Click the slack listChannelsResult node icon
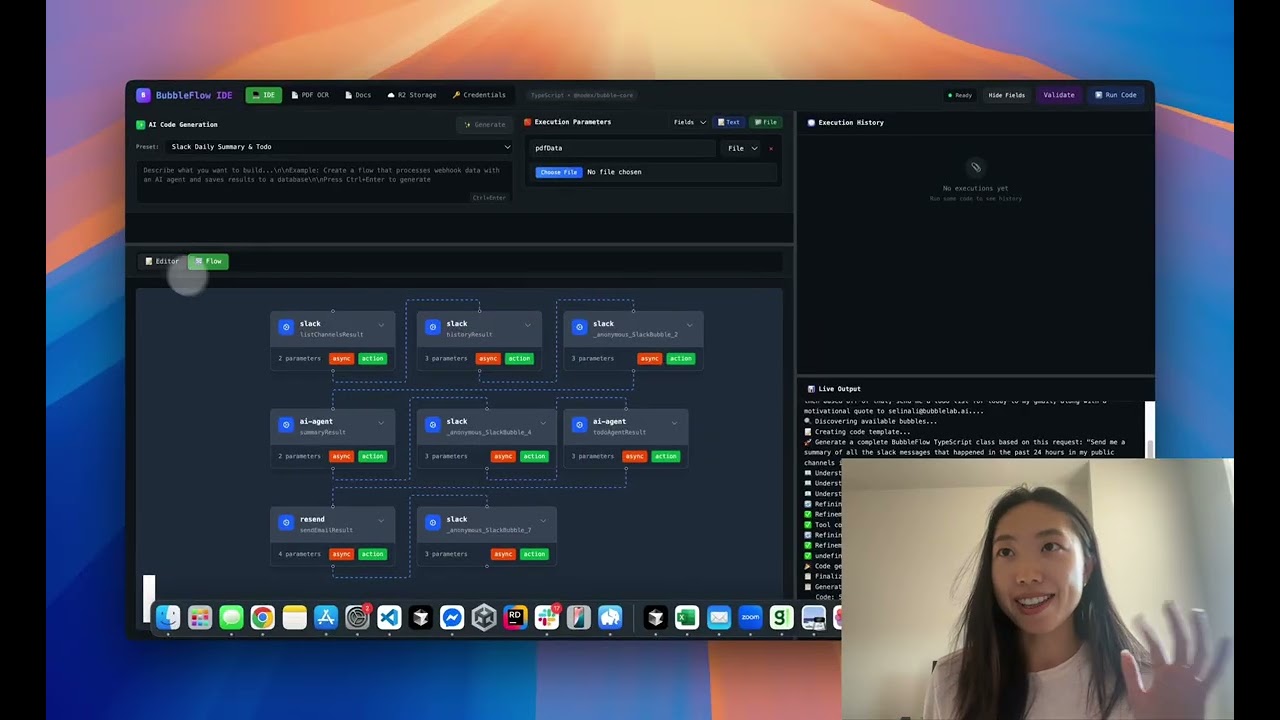The width and height of the screenshot is (1280, 720). click(x=286, y=327)
